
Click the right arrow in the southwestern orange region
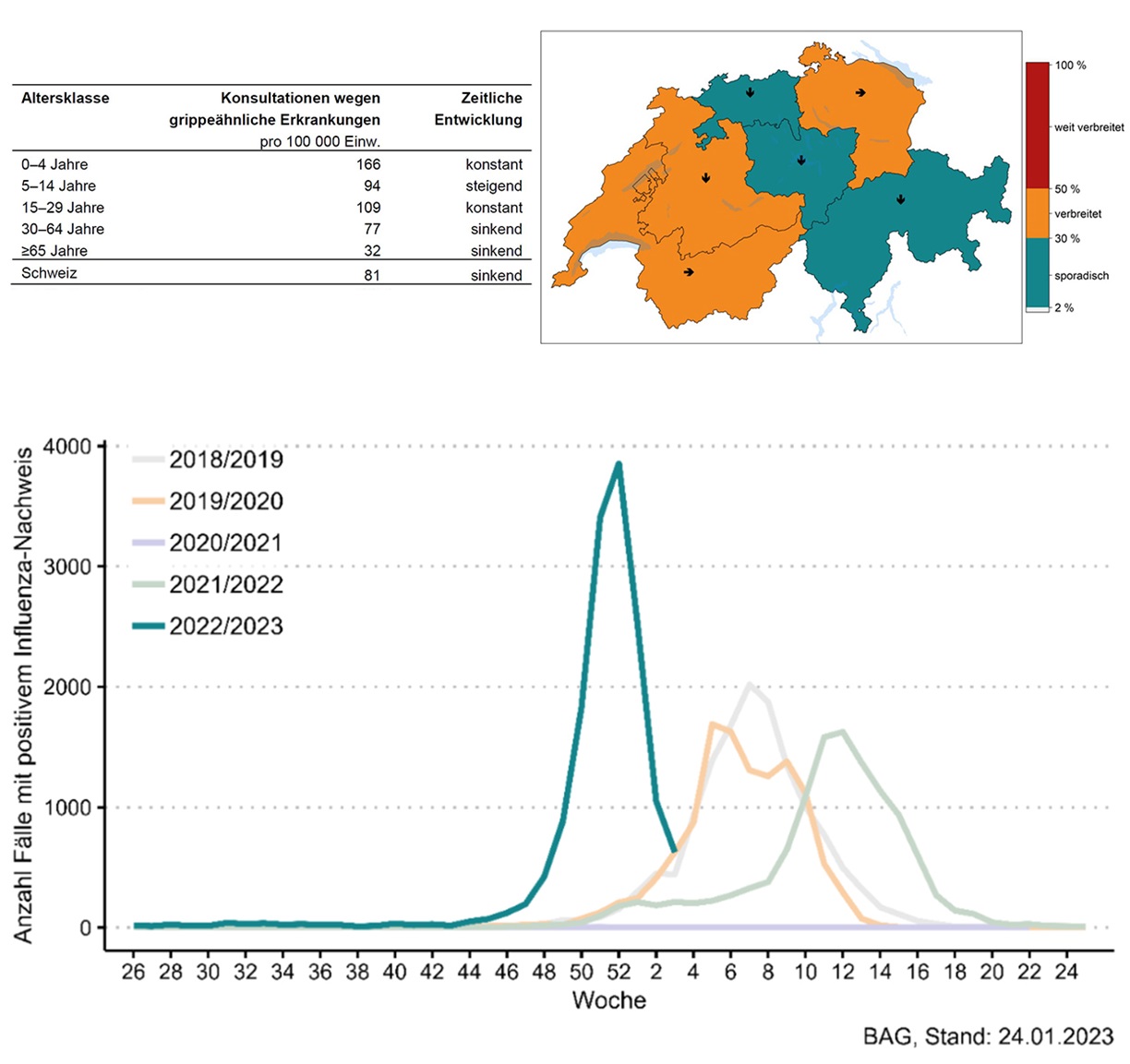coord(689,272)
